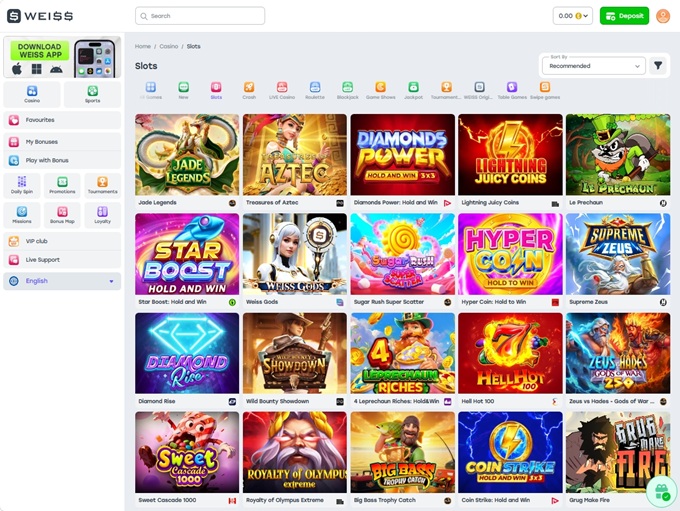Open the LIVE Casino category

[282, 90]
